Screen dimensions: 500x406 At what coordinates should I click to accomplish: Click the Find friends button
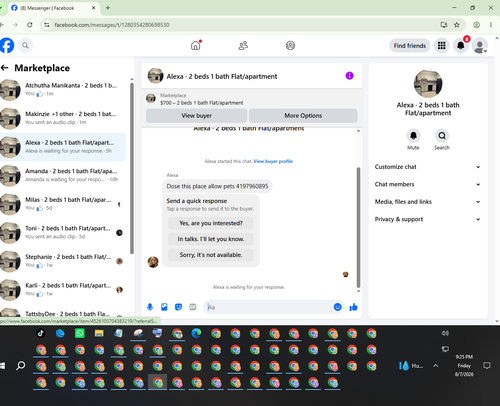click(410, 46)
